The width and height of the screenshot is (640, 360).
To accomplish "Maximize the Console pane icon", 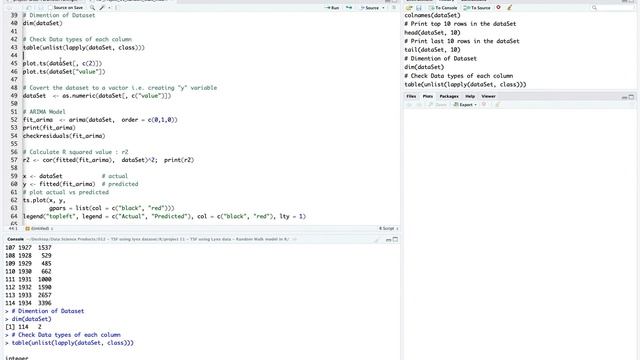I will 395,240.
